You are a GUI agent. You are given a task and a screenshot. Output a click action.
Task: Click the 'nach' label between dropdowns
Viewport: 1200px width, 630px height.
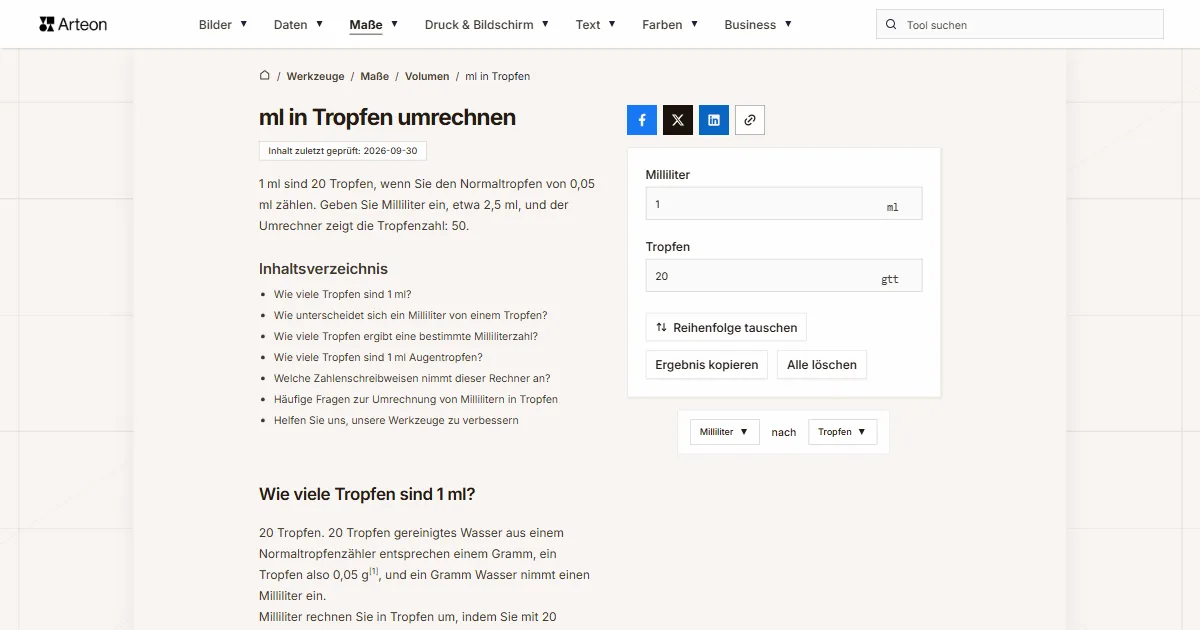tap(784, 432)
